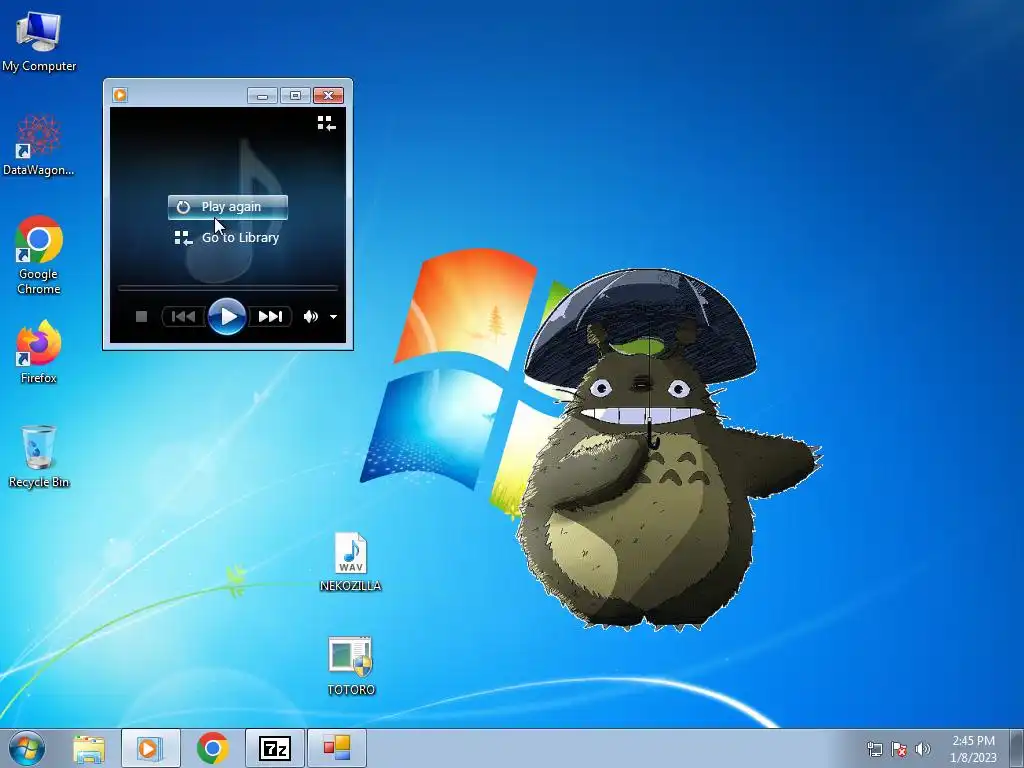This screenshot has height=768, width=1024.
Task: Click the clock showing 2:45 PM
Action: (973, 748)
